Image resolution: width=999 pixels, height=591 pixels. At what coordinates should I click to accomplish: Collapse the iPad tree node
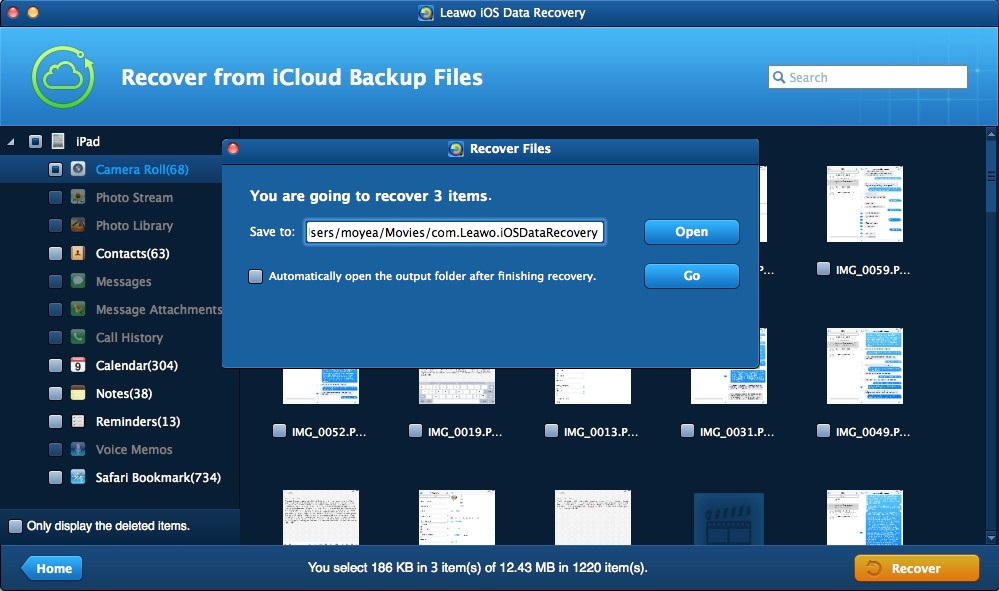tap(11, 142)
